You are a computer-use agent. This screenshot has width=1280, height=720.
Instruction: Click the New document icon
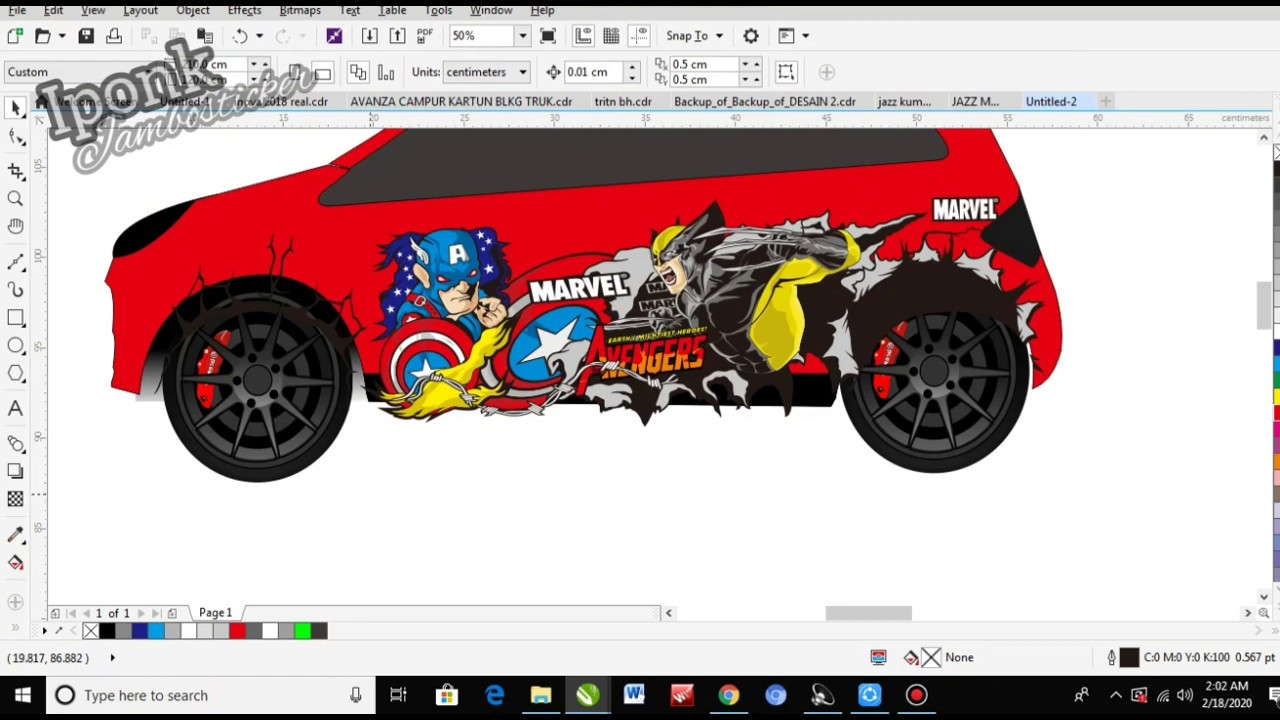pyautogui.click(x=14, y=36)
